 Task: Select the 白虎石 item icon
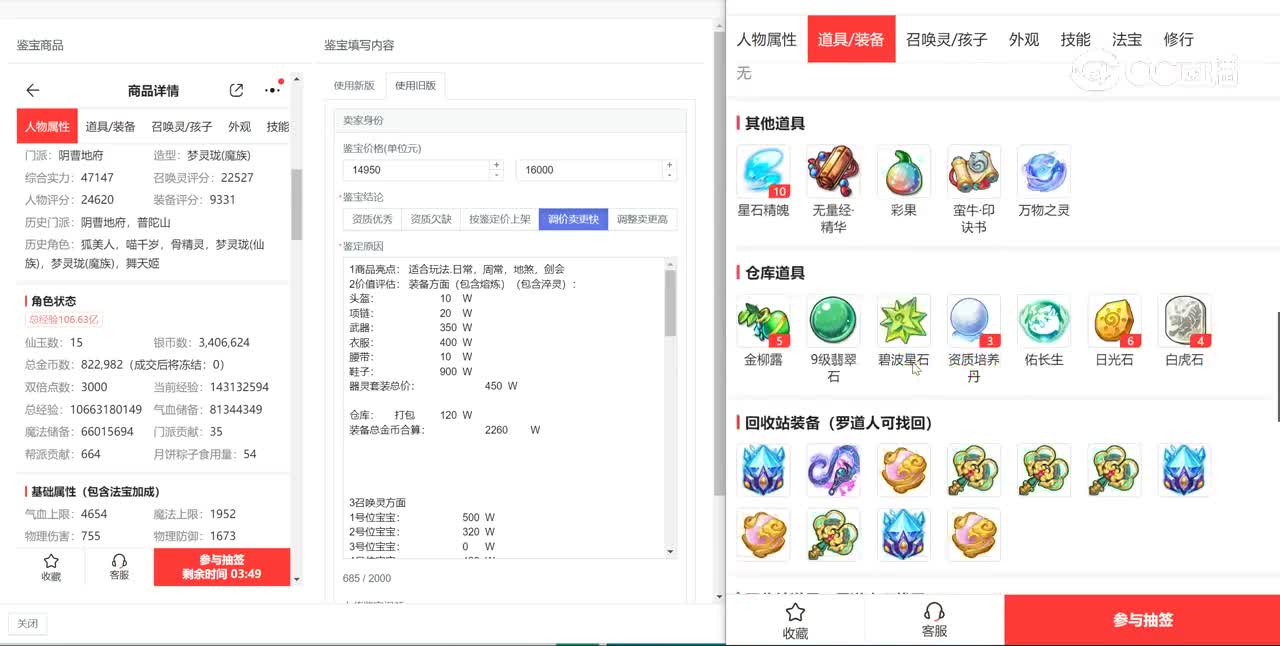pos(1184,321)
